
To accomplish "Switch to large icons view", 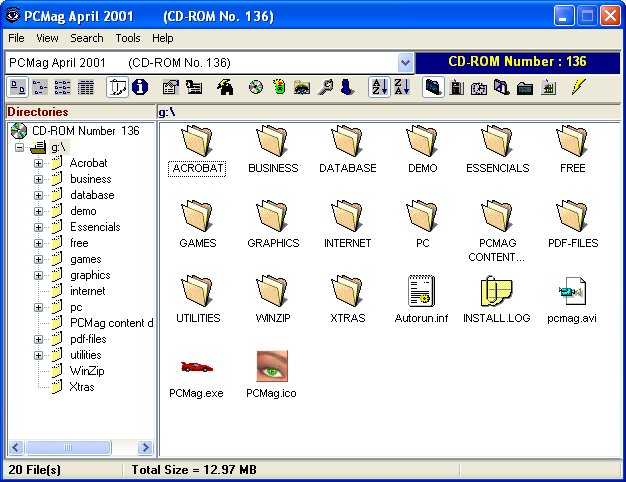I will (18, 87).
